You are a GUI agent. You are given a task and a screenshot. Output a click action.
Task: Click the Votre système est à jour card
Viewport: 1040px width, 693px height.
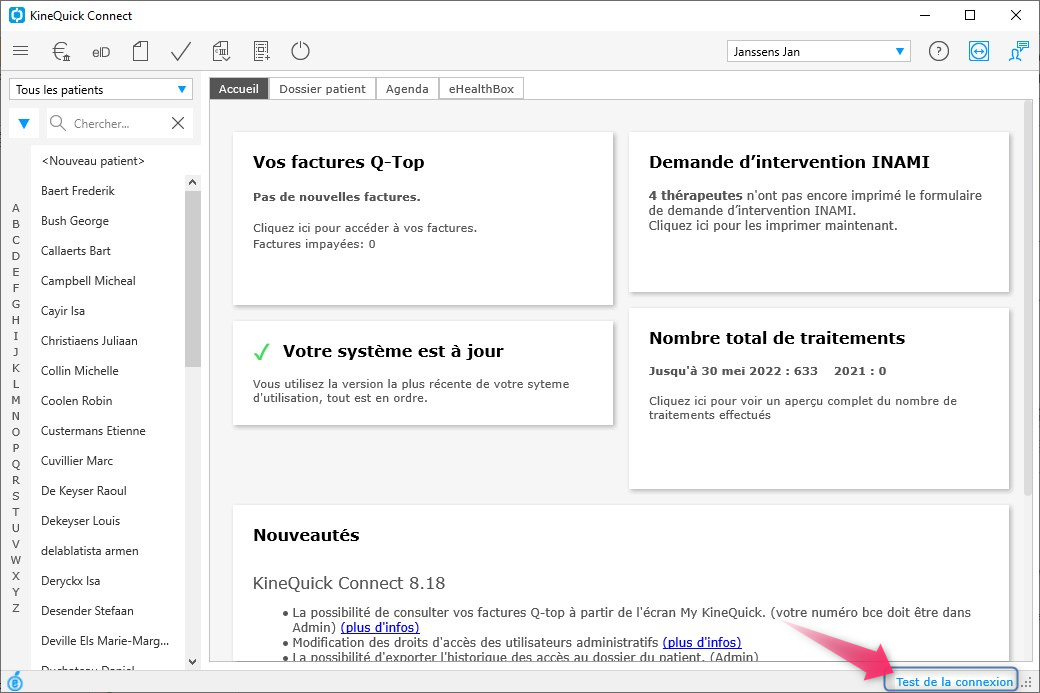[x=423, y=373]
